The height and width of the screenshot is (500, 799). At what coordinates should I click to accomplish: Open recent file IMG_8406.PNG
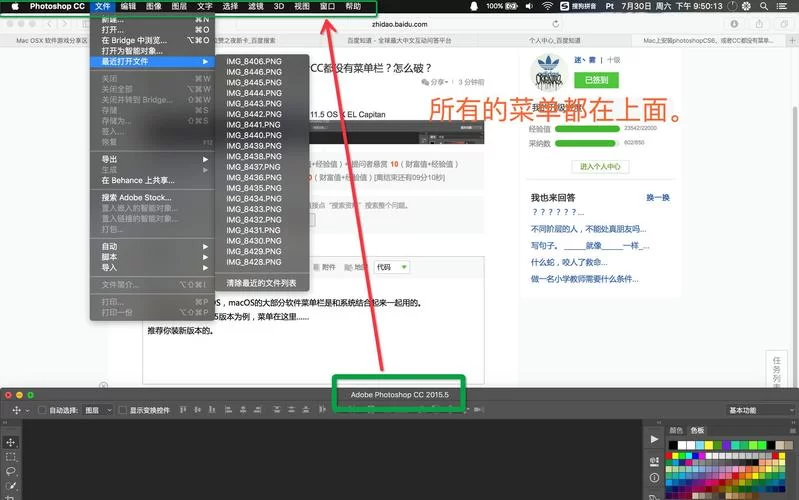262,61
